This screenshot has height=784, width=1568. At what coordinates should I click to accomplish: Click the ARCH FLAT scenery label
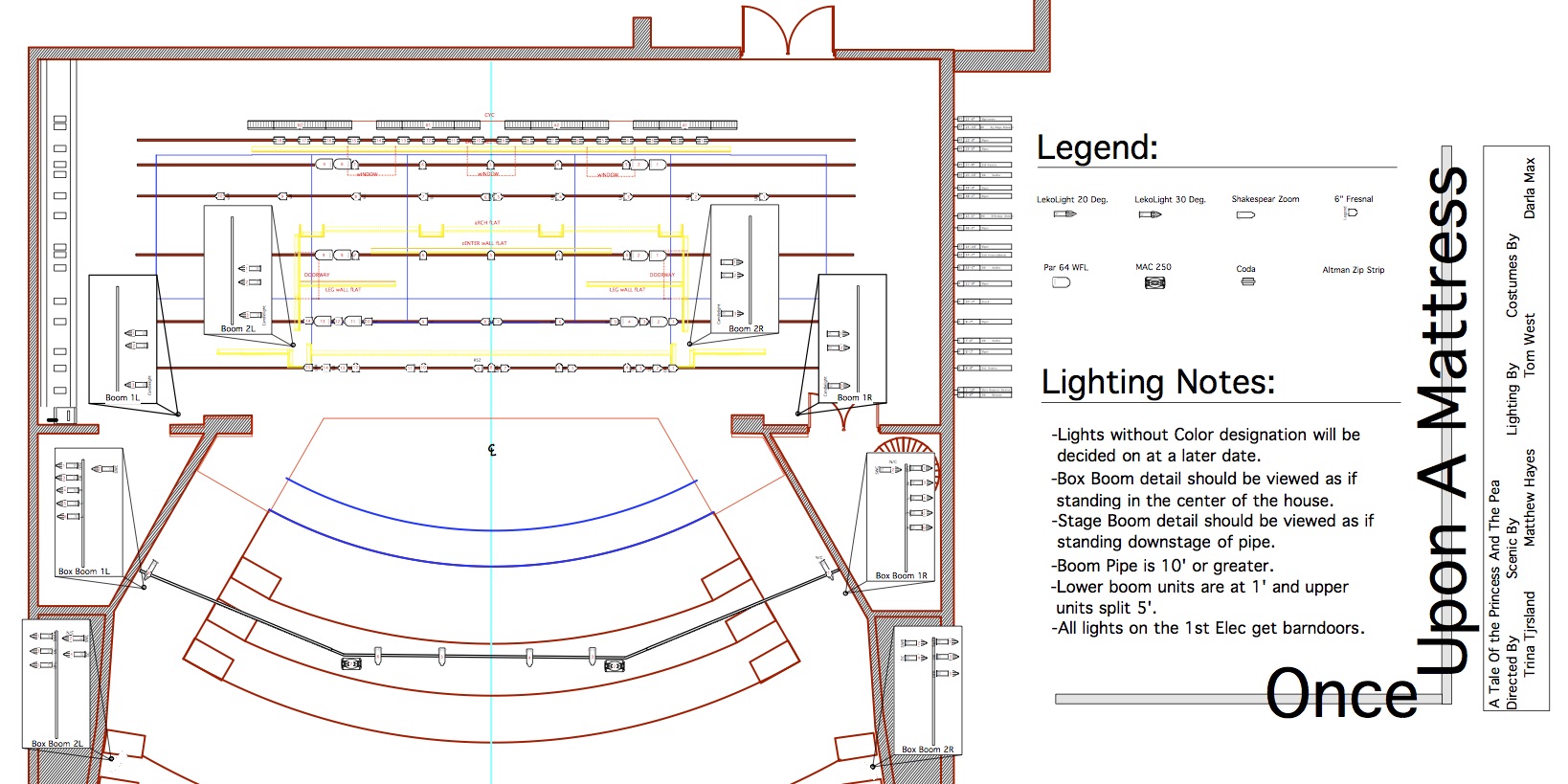point(487,223)
